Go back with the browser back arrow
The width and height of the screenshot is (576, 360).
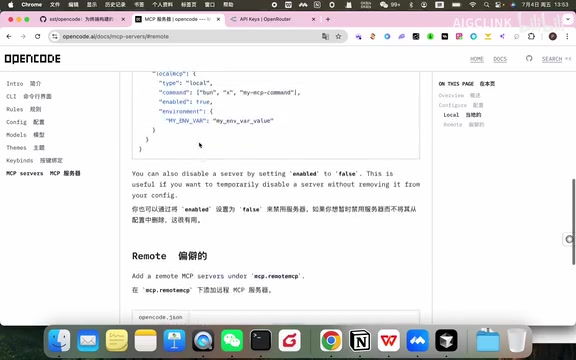(x=9, y=36)
